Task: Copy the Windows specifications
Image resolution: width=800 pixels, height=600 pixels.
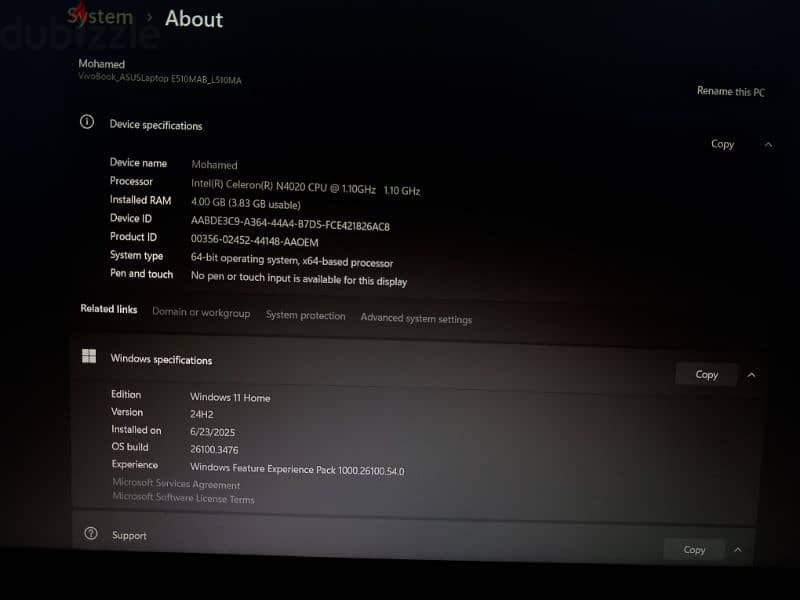Action: coord(706,374)
